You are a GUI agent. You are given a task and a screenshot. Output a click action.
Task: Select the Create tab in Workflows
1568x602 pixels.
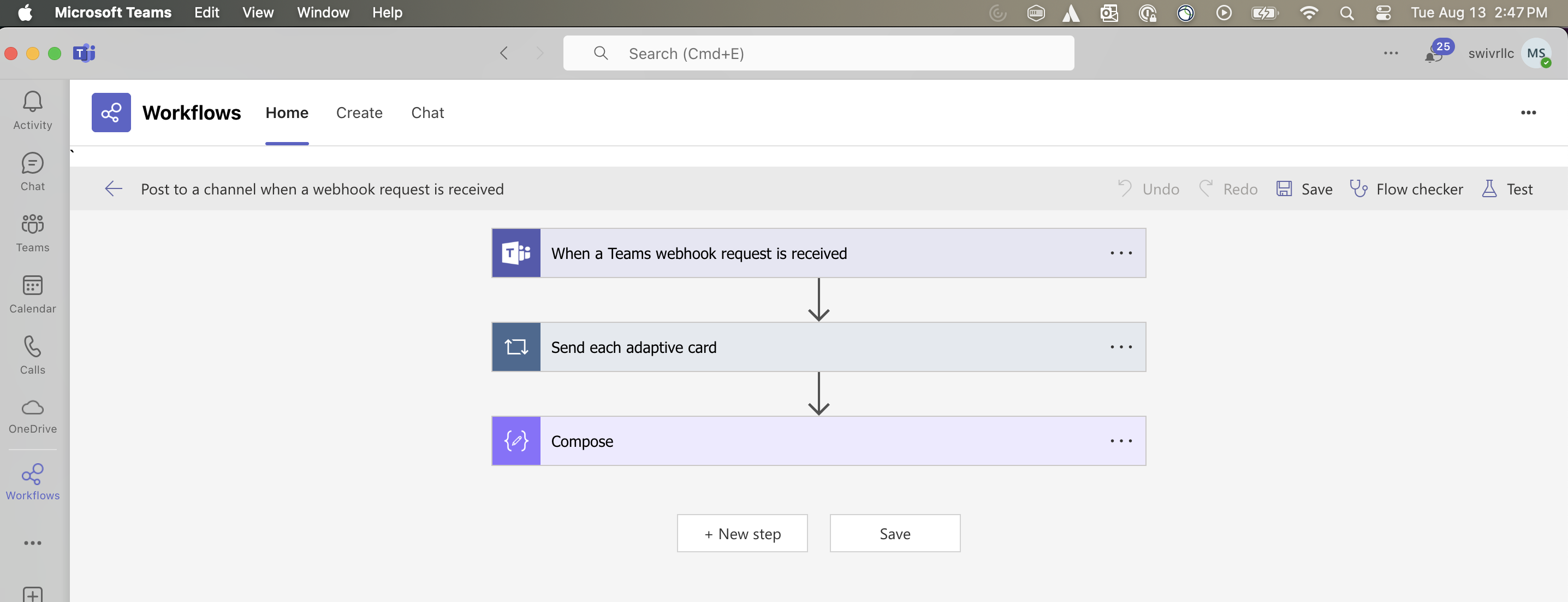coord(359,112)
